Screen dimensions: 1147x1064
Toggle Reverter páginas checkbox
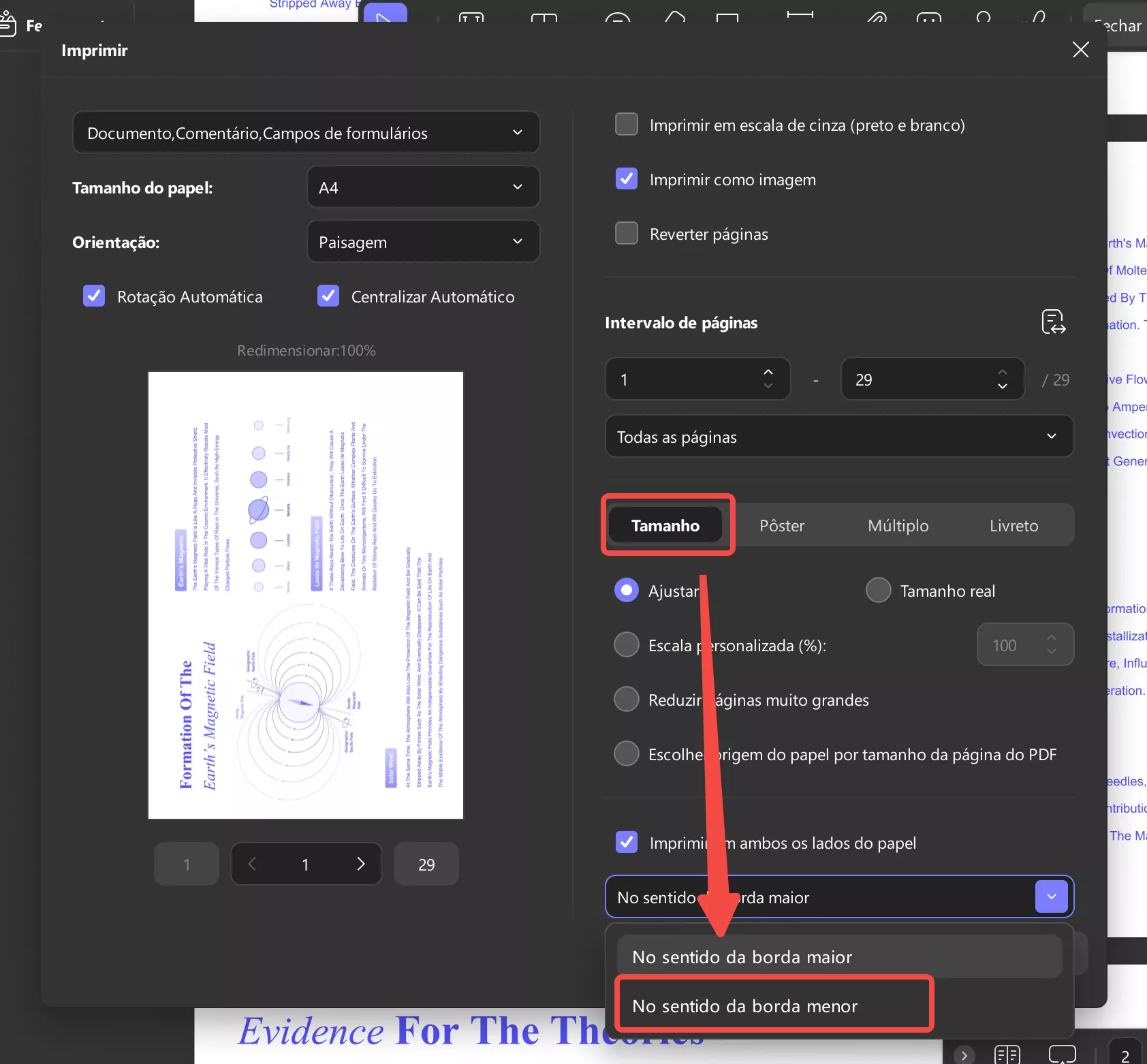pyautogui.click(x=627, y=234)
